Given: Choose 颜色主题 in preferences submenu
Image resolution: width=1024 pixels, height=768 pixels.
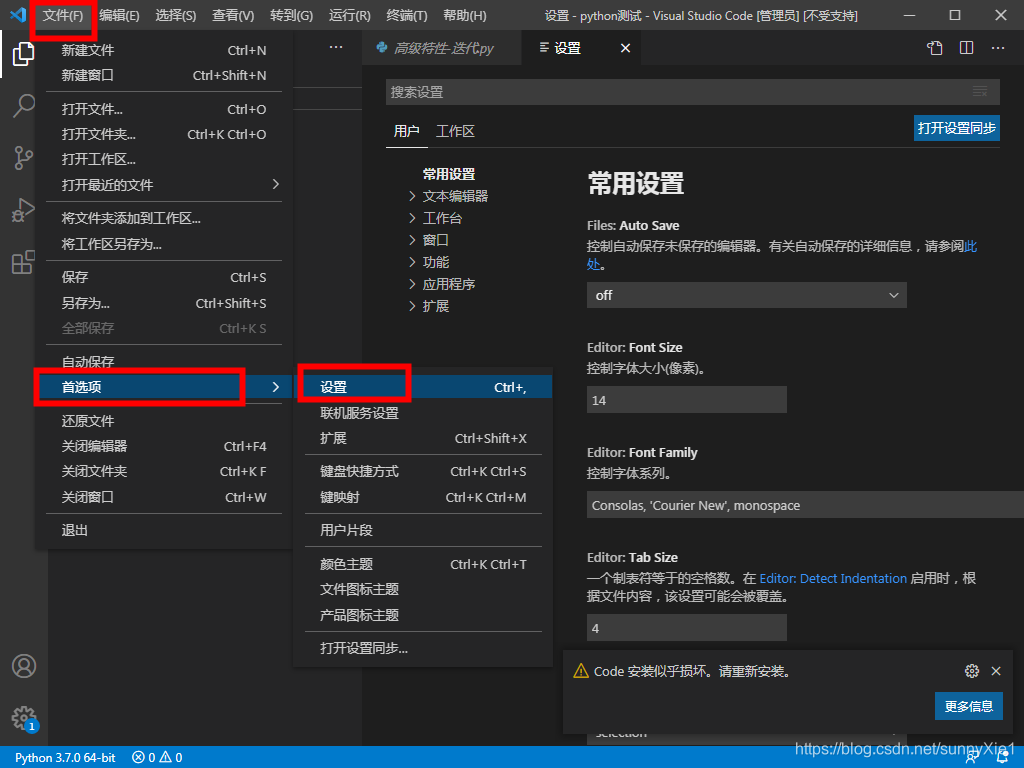Looking at the screenshot, I should [x=423, y=564].
